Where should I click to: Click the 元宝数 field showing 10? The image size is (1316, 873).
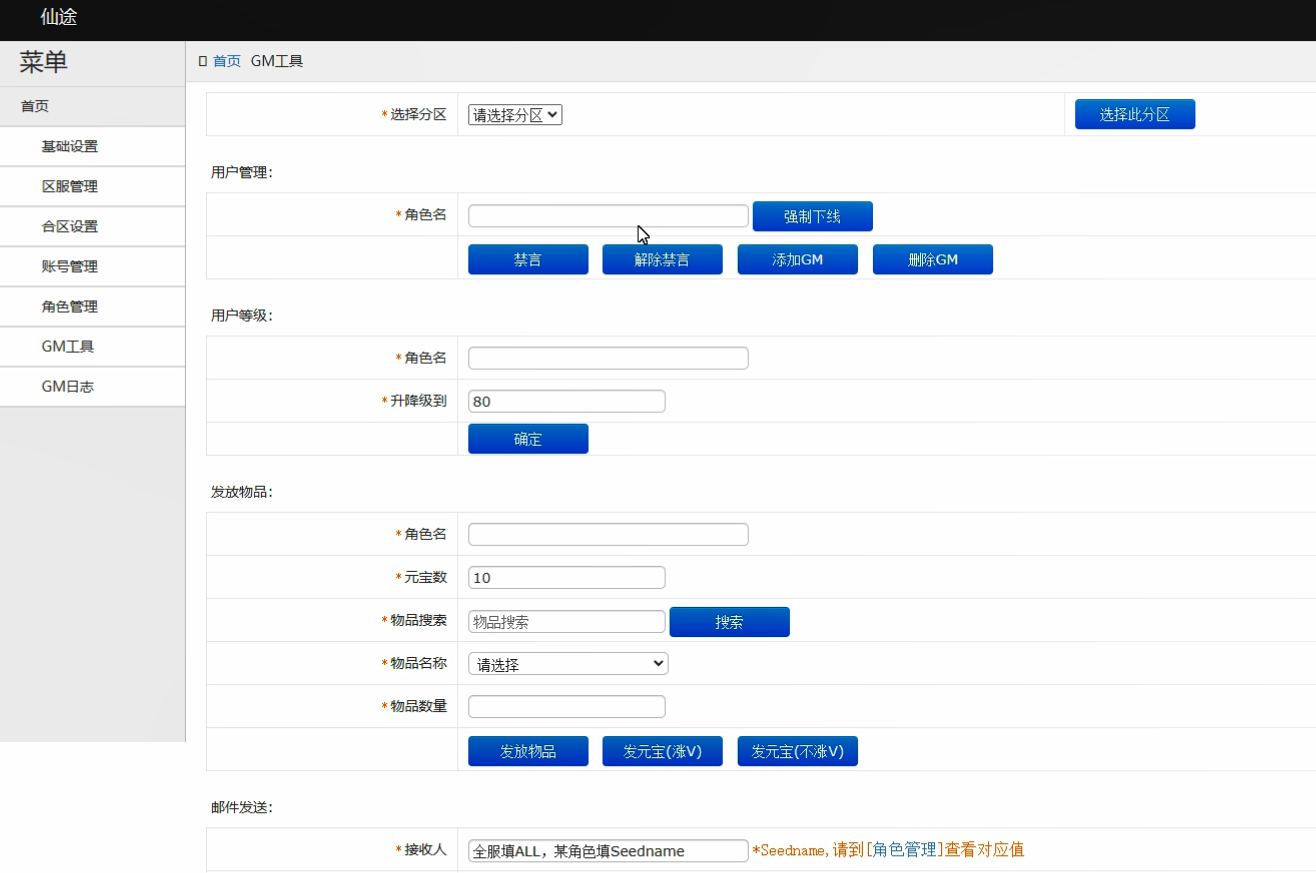pyautogui.click(x=566, y=578)
